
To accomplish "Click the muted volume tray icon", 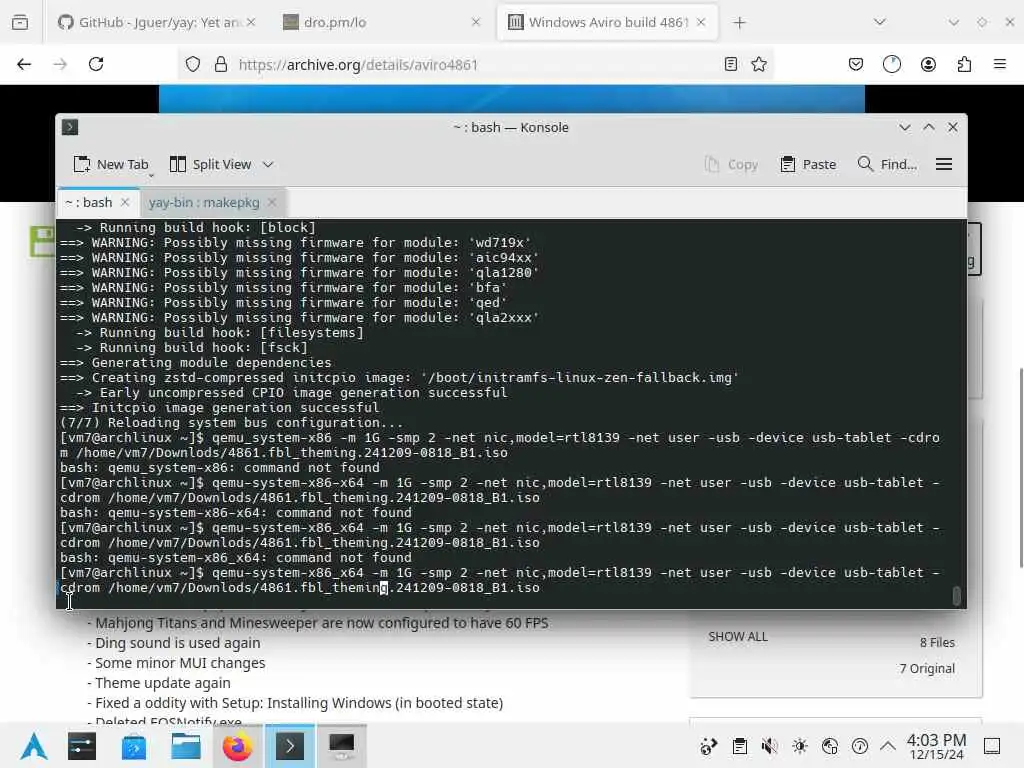I will click(x=769, y=746).
